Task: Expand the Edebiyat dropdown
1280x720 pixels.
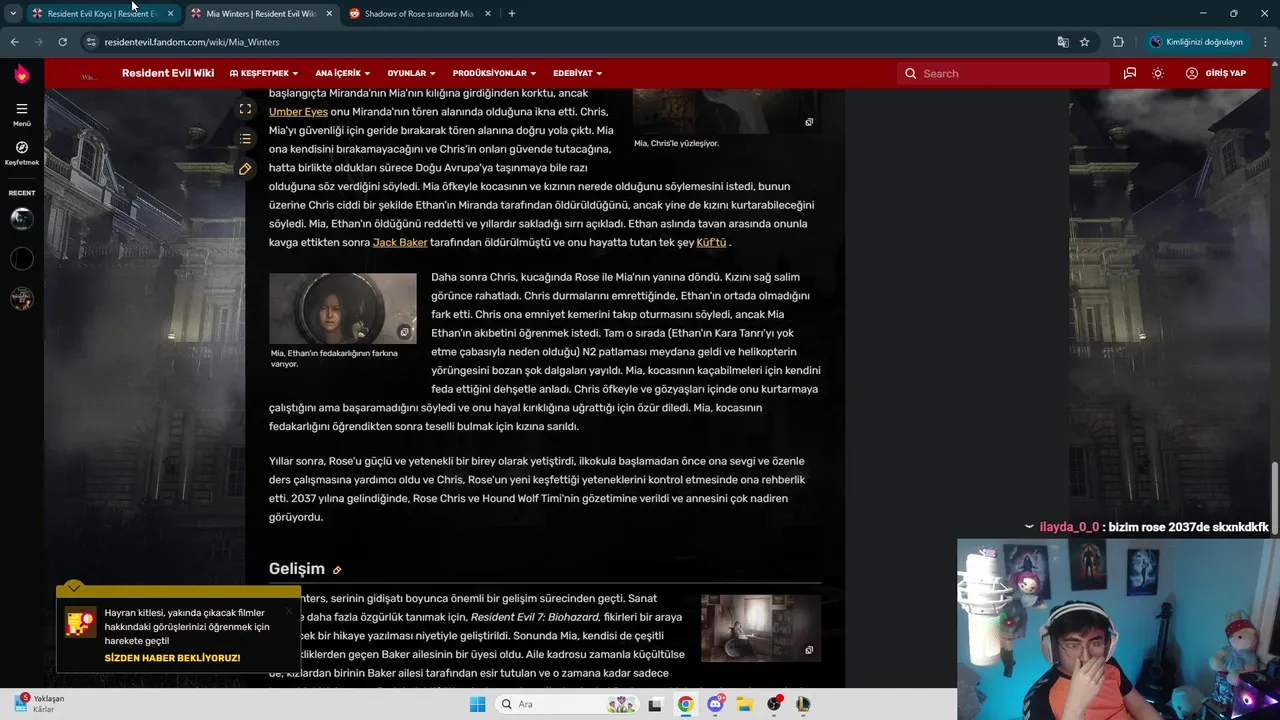Action: (x=578, y=73)
